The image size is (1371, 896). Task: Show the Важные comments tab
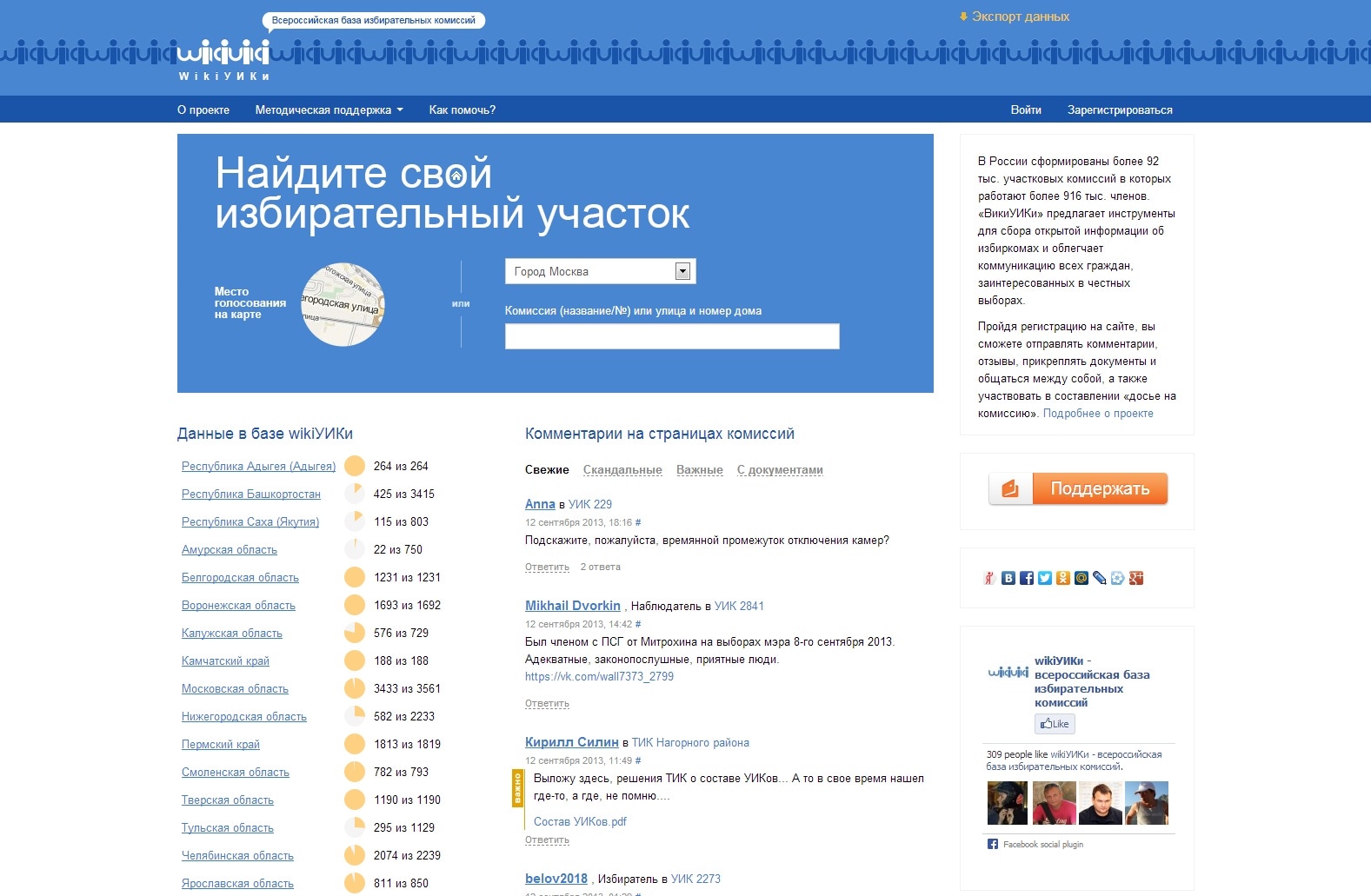699,470
